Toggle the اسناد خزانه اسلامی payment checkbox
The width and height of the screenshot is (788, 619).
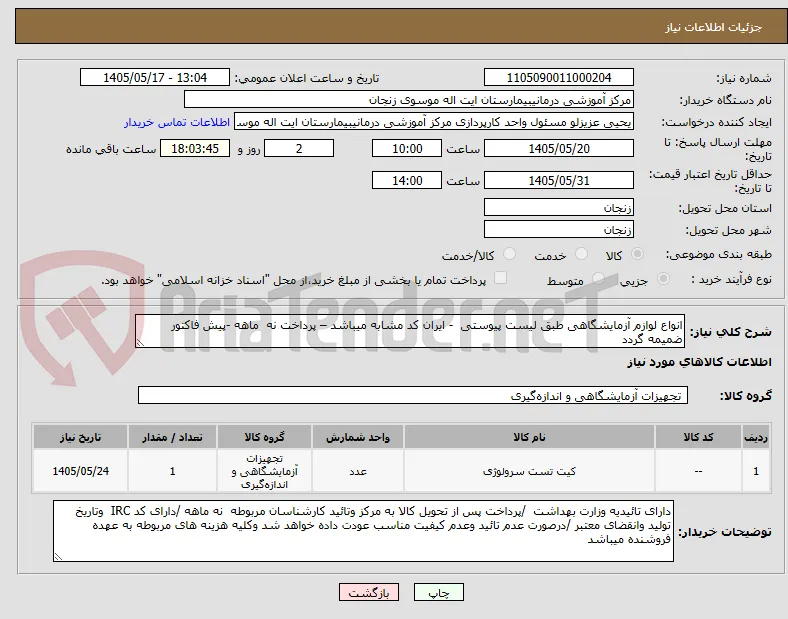(x=500, y=278)
